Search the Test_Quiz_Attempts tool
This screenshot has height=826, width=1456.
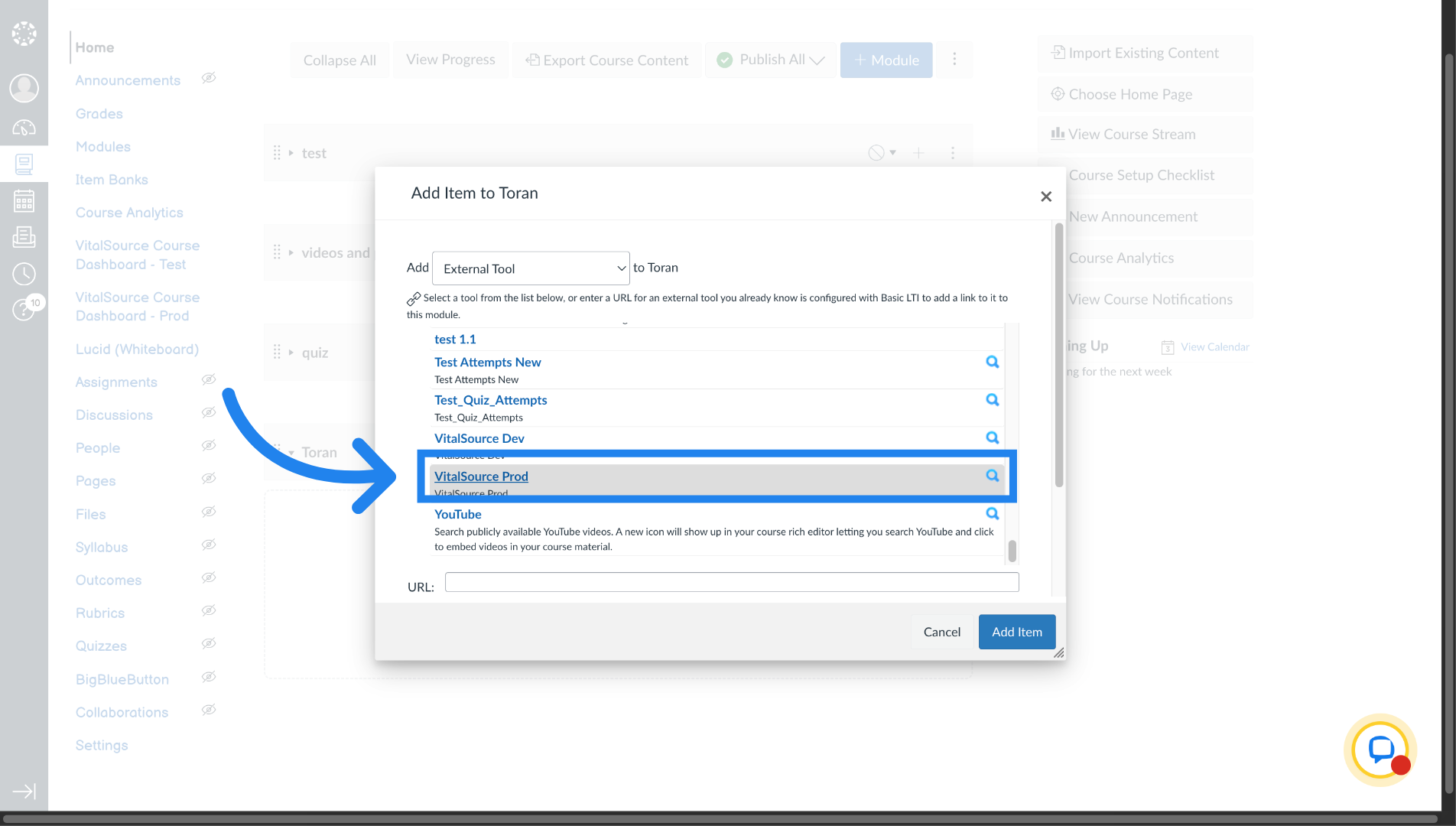[x=992, y=399]
